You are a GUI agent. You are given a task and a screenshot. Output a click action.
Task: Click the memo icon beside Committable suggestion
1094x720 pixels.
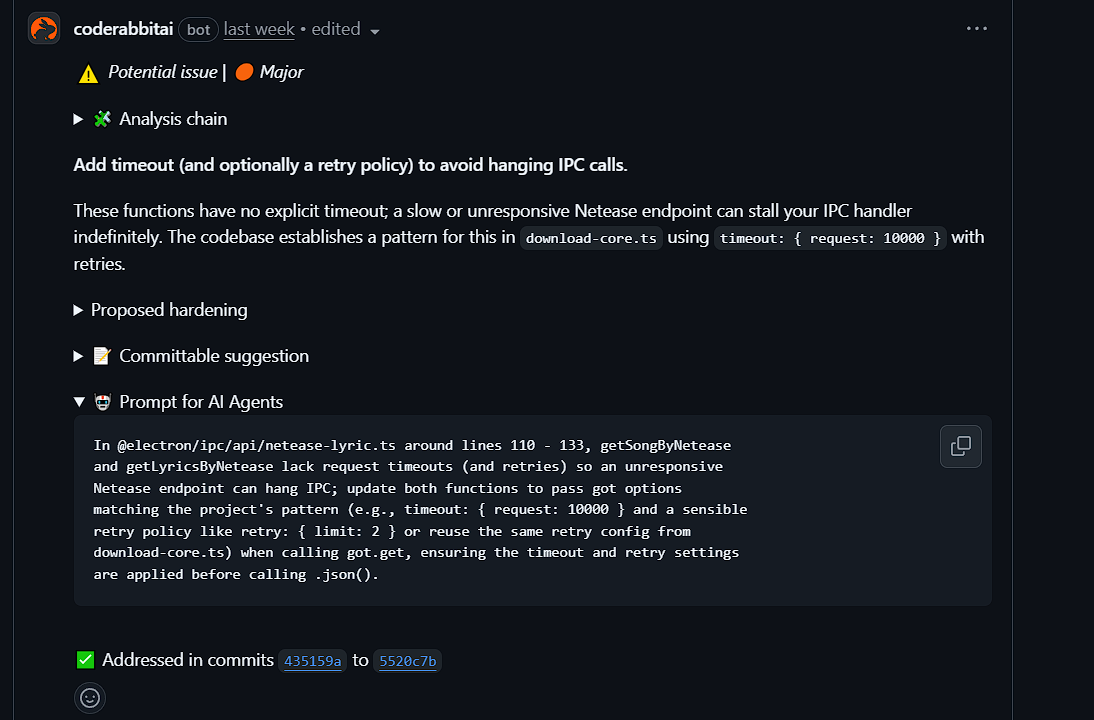(x=102, y=356)
